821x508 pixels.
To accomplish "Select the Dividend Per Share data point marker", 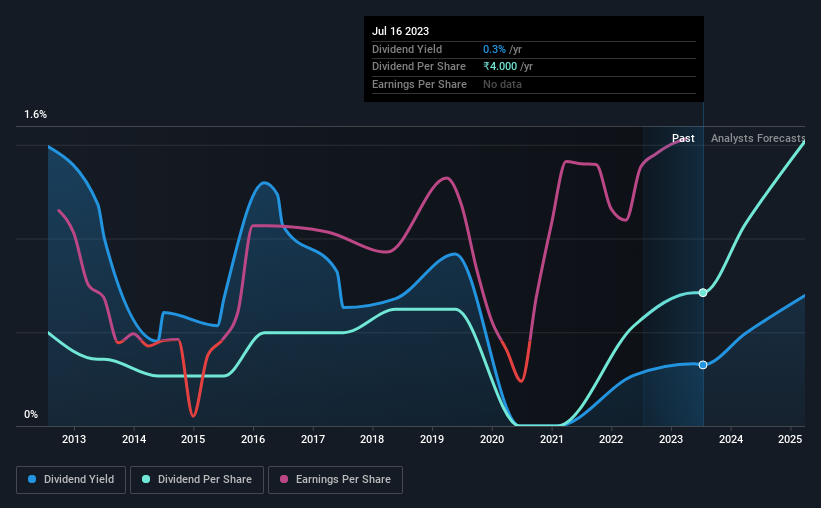I will click(x=703, y=293).
